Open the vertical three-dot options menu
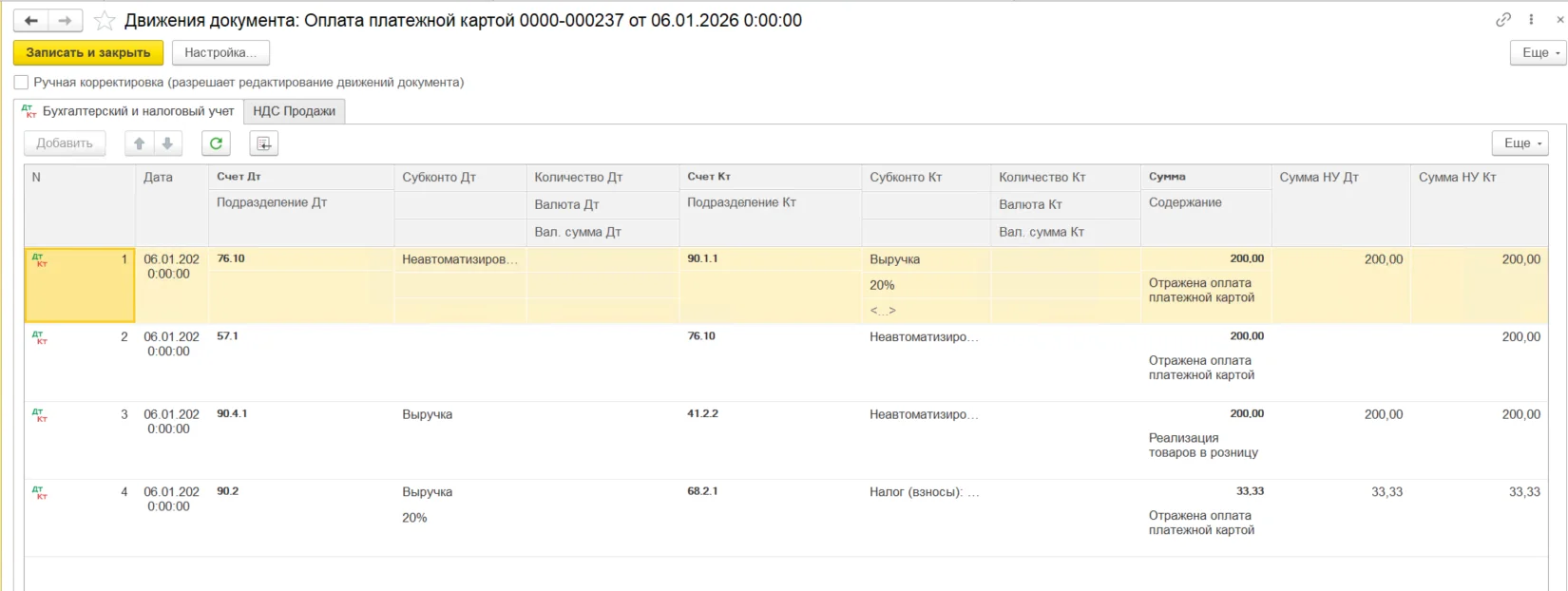Viewport: 1568px width, 591px height. (x=1531, y=20)
